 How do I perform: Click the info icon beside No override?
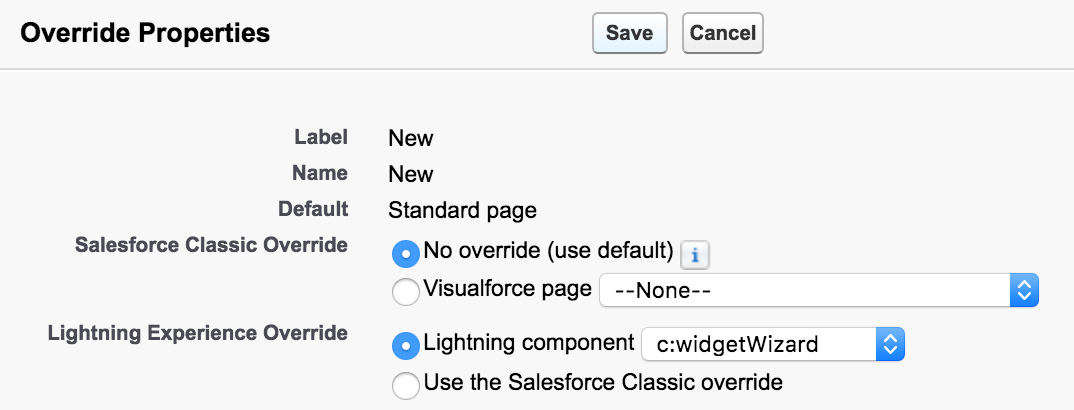pos(694,255)
